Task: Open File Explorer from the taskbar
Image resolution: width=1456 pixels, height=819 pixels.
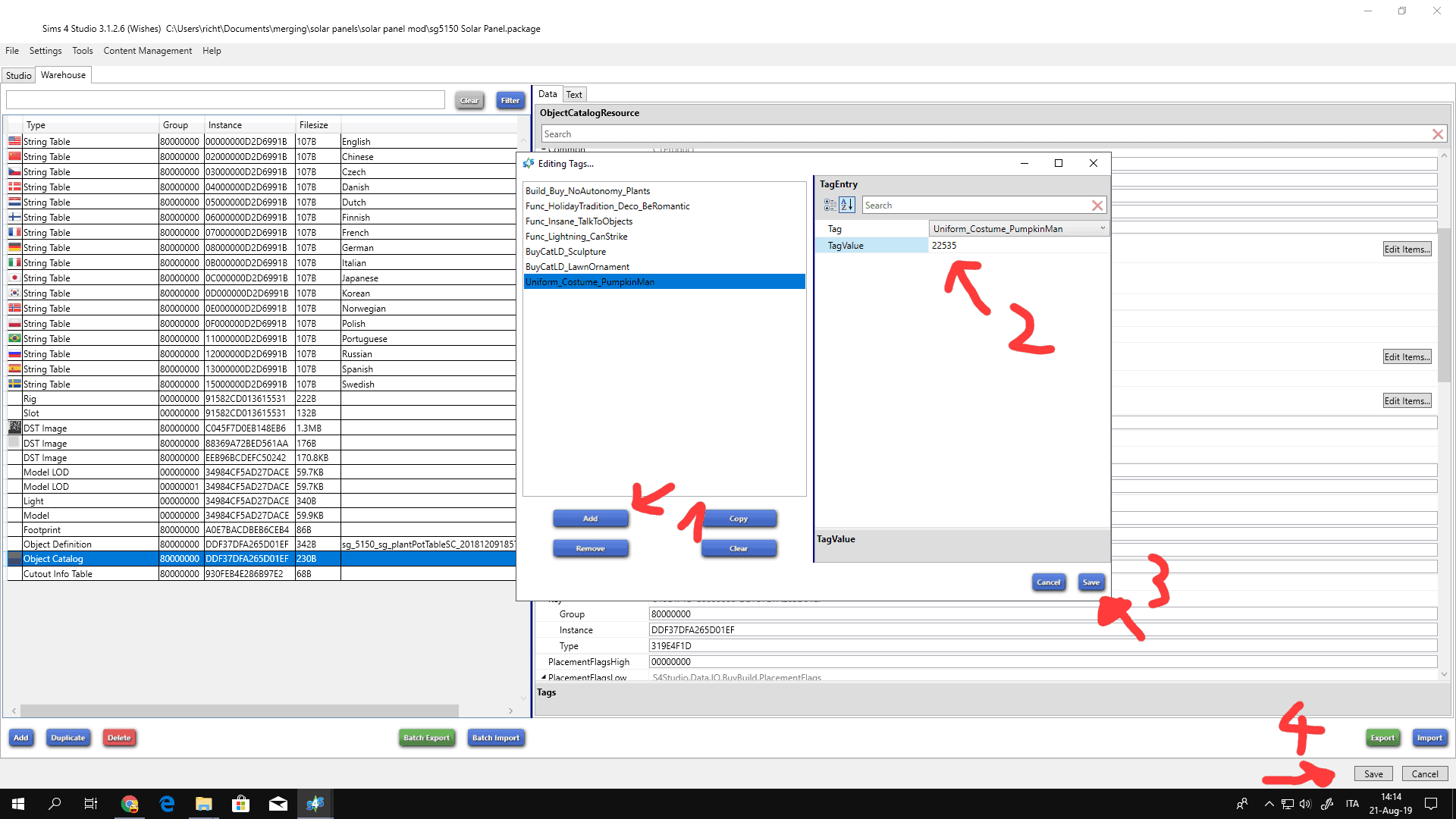Action: (x=204, y=804)
